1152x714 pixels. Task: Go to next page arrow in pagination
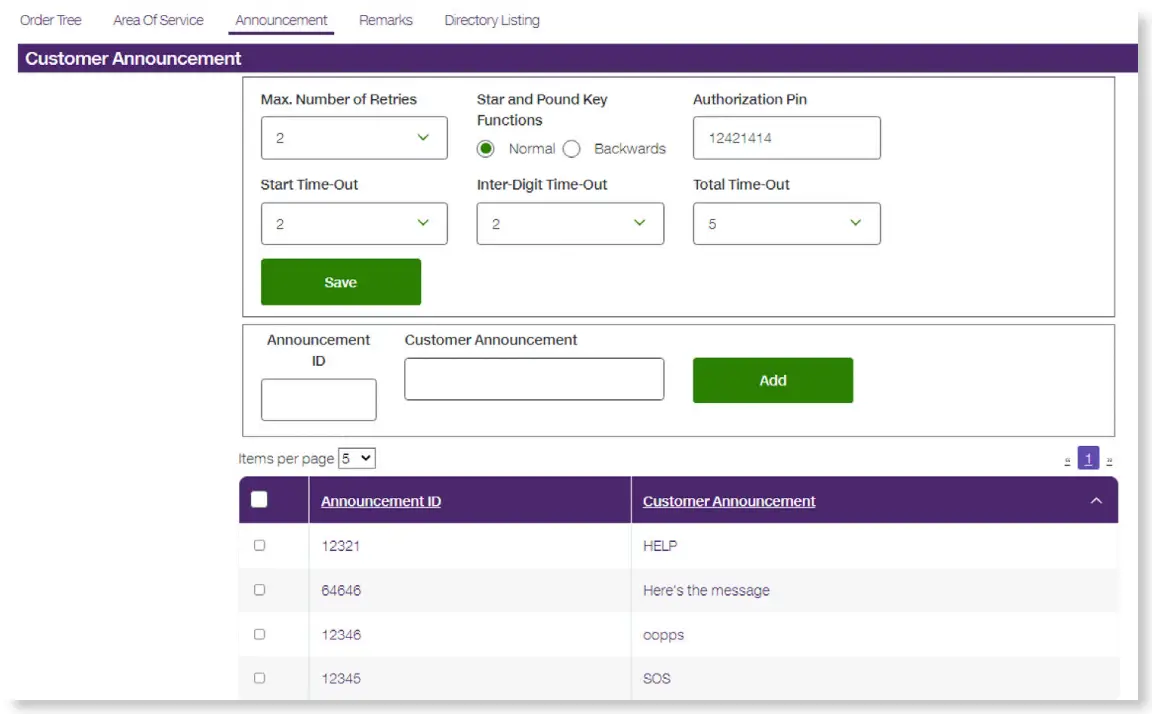point(1110,461)
